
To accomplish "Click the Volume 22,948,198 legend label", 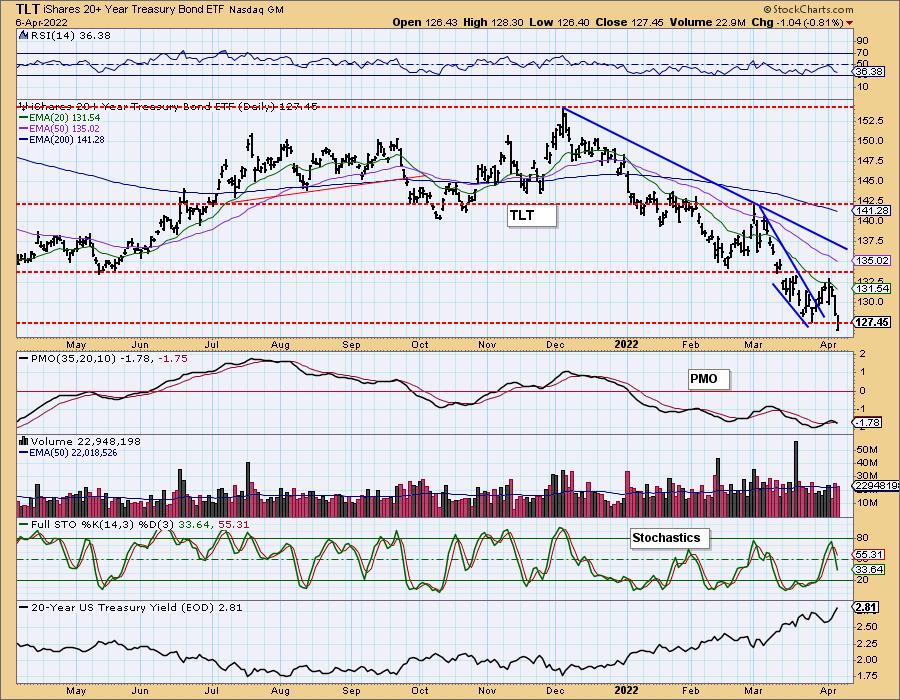I will pyautogui.click(x=86, y=442).
